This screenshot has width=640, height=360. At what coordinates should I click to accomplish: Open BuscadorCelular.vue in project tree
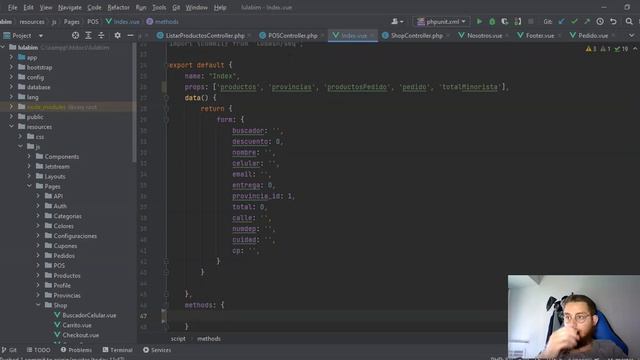click(x=89, y=315)
